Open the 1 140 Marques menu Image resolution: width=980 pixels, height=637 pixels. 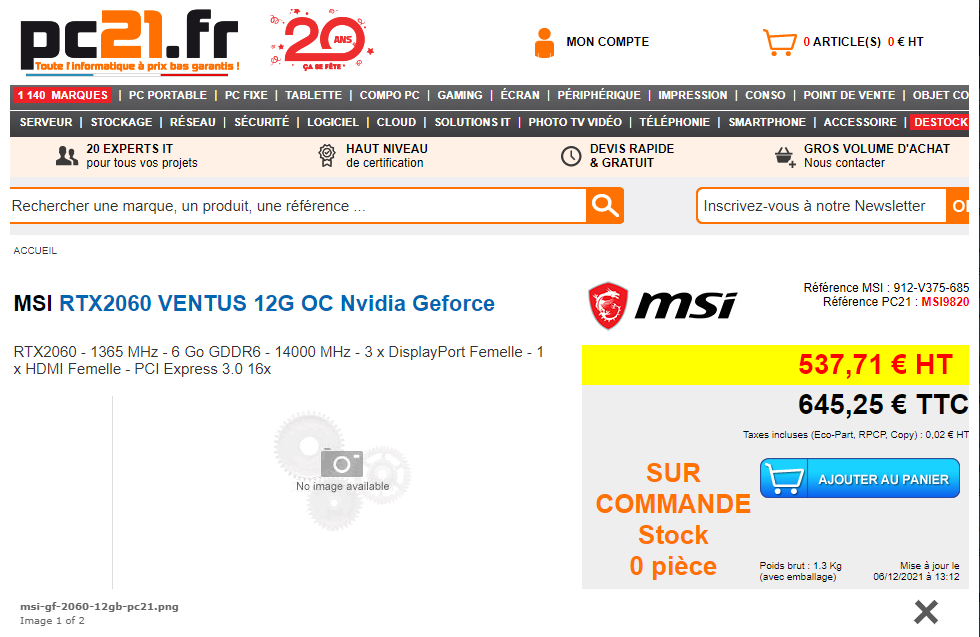tap(62, 95)
